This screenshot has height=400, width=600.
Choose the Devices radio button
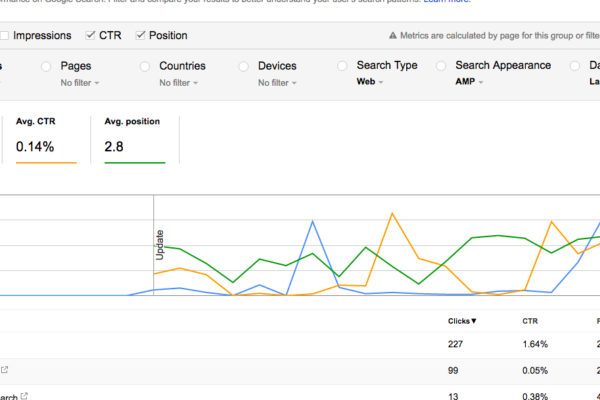(x=244, y=66)
